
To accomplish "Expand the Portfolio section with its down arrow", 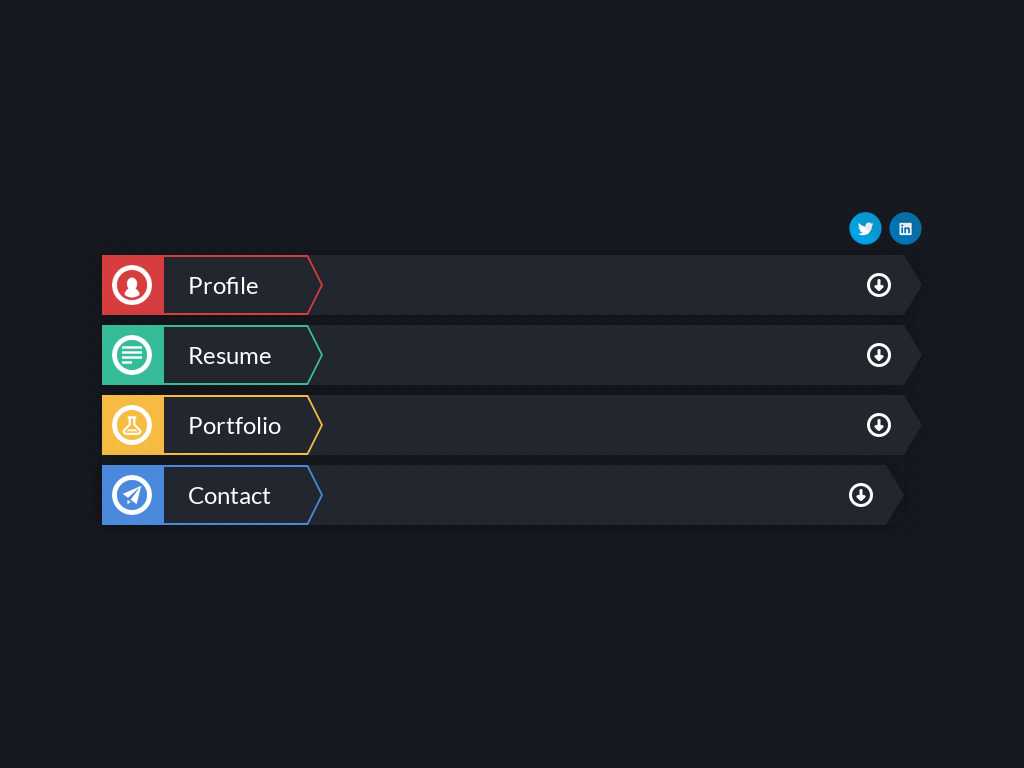I will [878, 425].
